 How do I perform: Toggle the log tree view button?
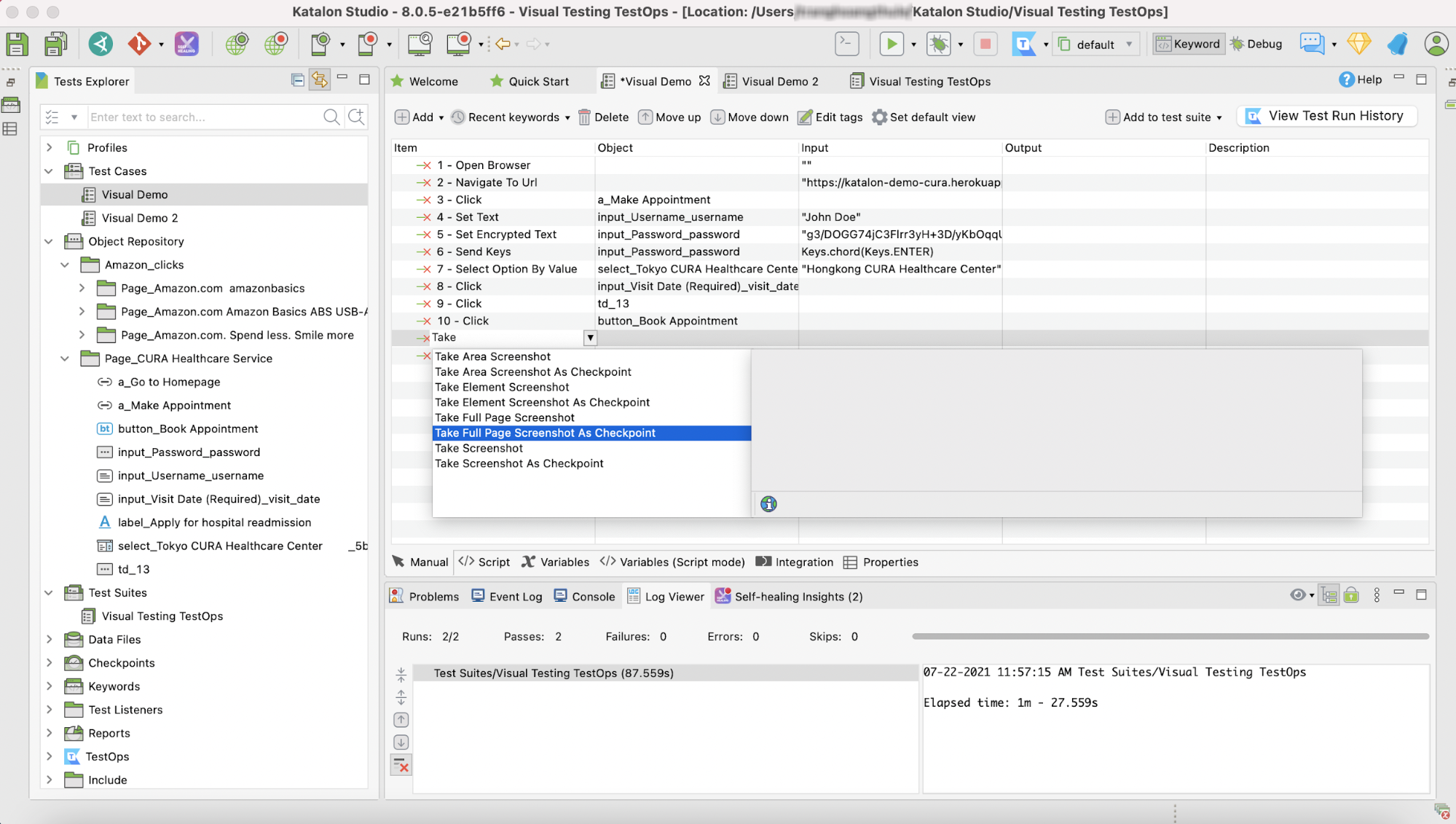click(x=1329, y=595)
